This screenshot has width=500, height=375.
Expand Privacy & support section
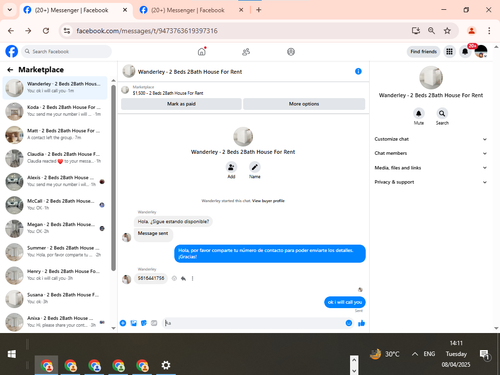[431, 182]
